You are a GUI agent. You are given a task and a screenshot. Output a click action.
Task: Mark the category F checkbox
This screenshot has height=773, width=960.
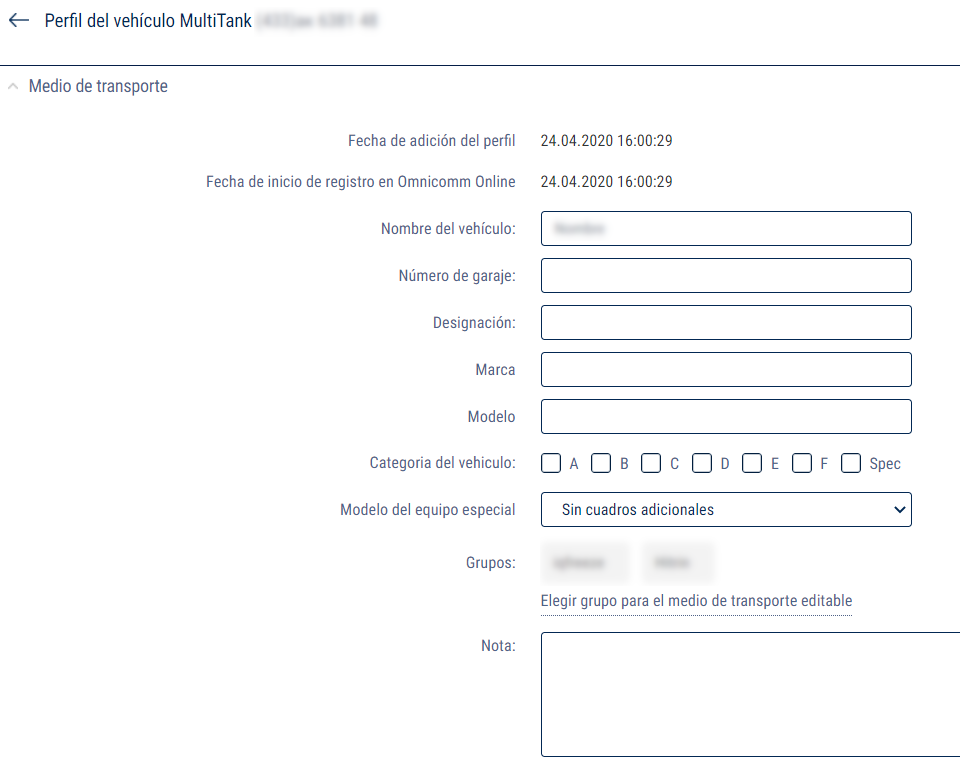coord(801,463)
